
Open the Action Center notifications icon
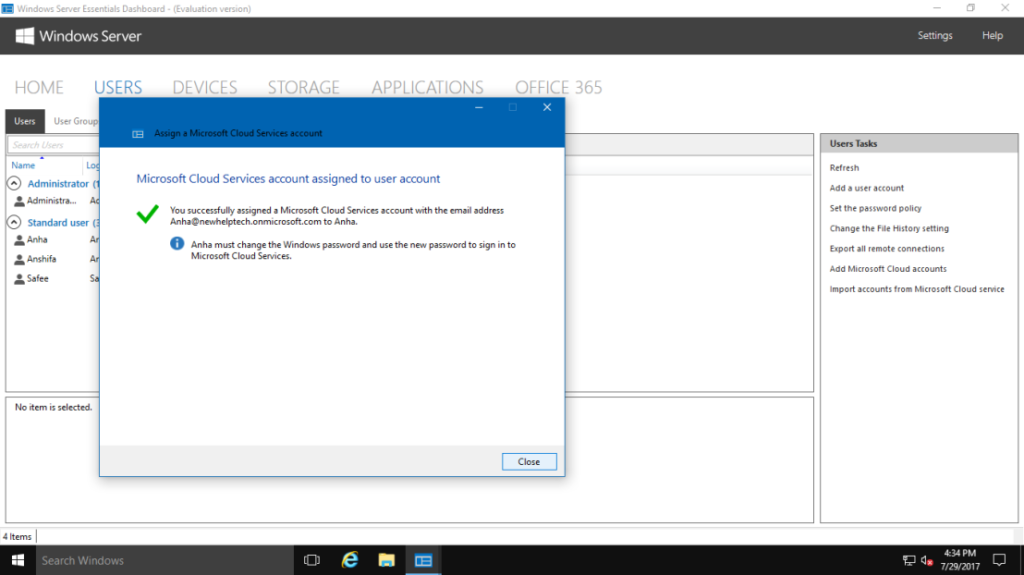tap(999, 560)
